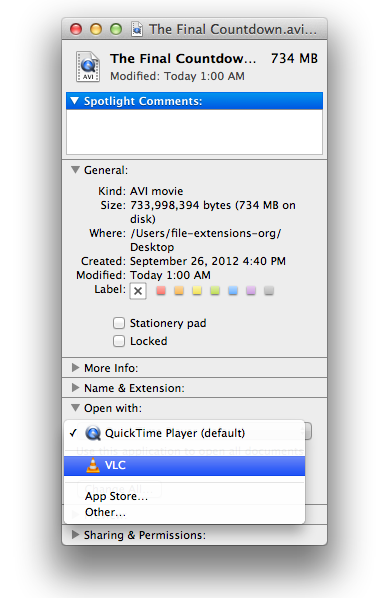Apply the gray label color
Image resolution: width=384 pixels, height=598 pixels.
[x=269, y=291]
